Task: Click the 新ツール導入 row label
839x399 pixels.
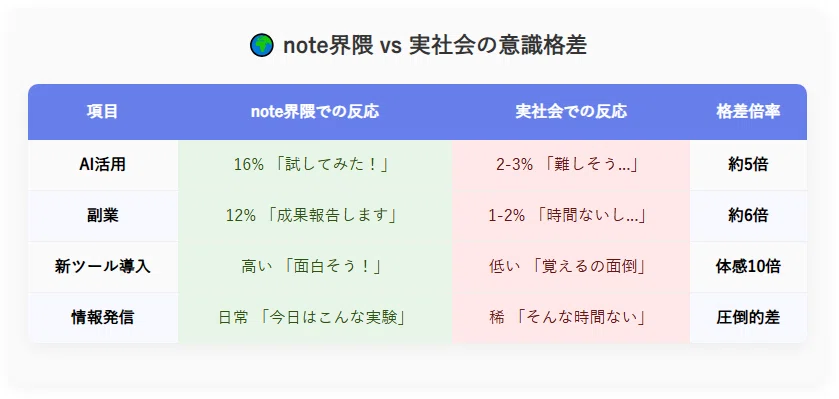Action: (103, 266)
